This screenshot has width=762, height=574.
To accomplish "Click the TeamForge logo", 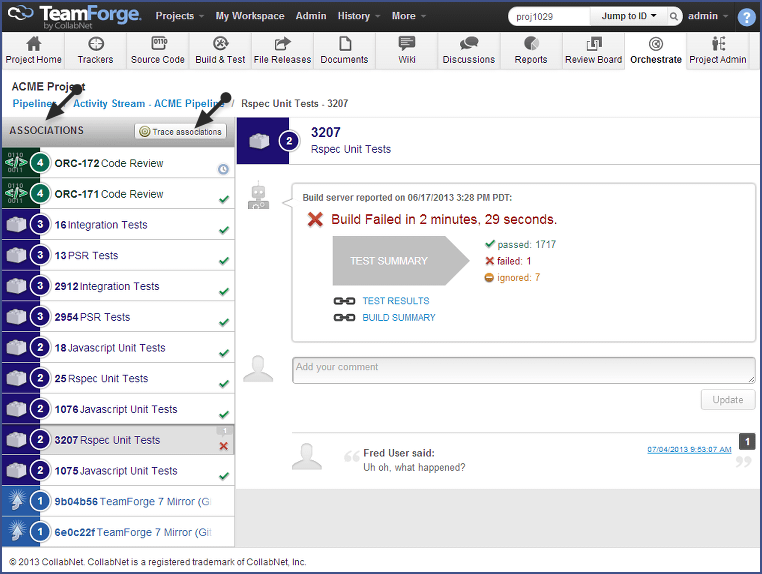I will (x=74, y=17).
